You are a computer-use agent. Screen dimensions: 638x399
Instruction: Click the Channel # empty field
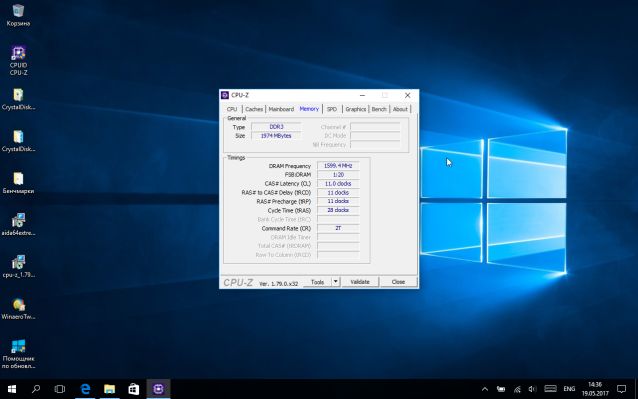click(375, 127)
